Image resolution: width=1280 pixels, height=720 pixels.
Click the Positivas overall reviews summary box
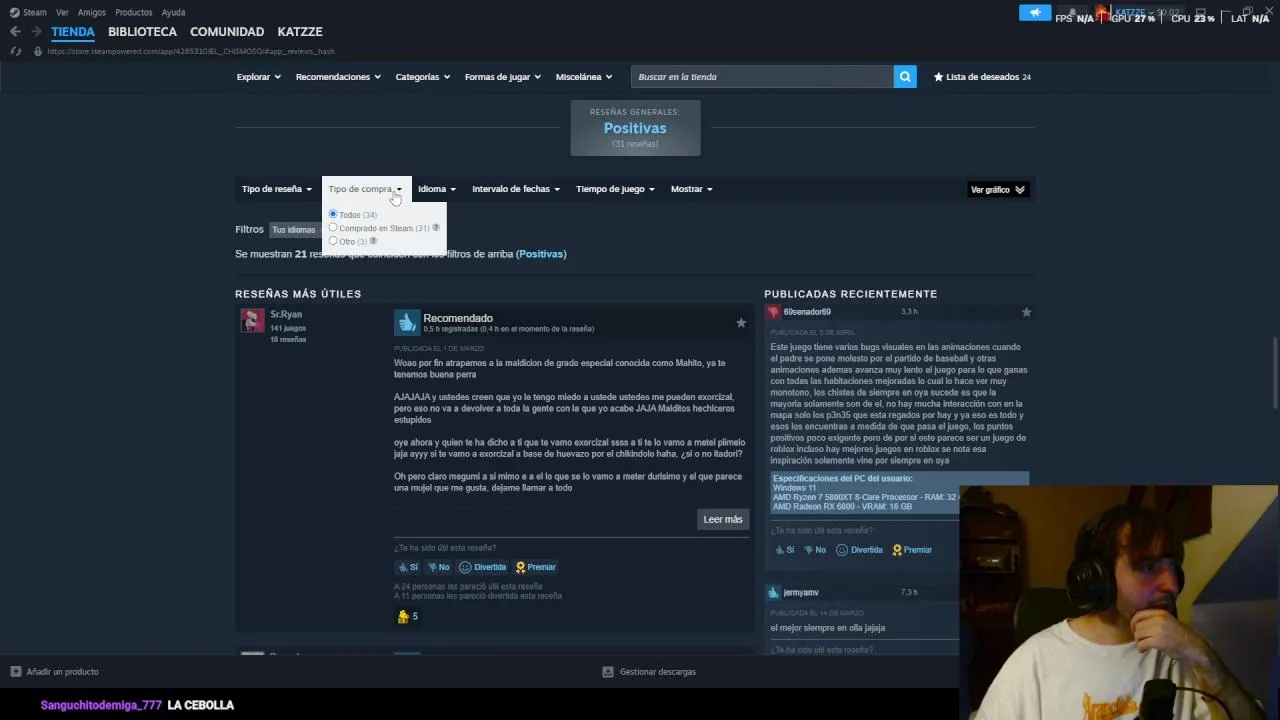tap(635, 128)
